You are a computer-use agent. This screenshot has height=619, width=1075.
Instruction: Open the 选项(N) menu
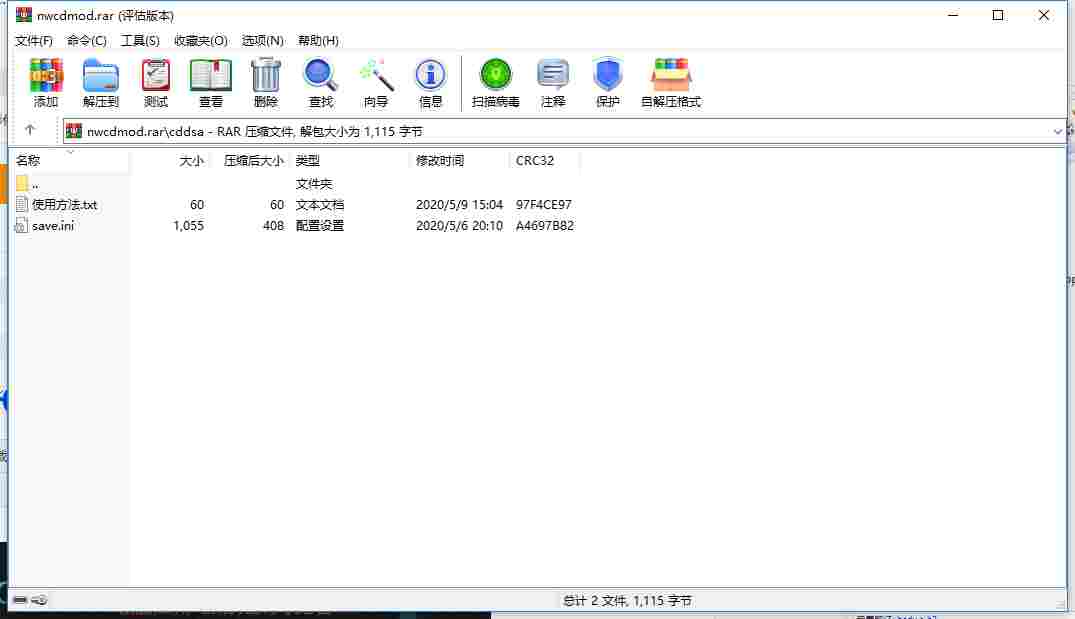[x=263, y=40]
